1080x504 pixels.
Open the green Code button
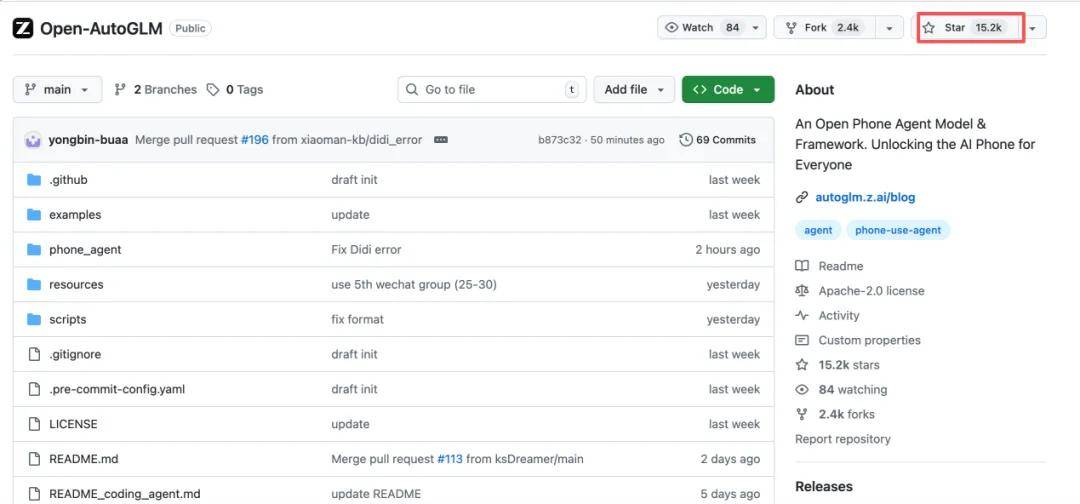(727, 89)
